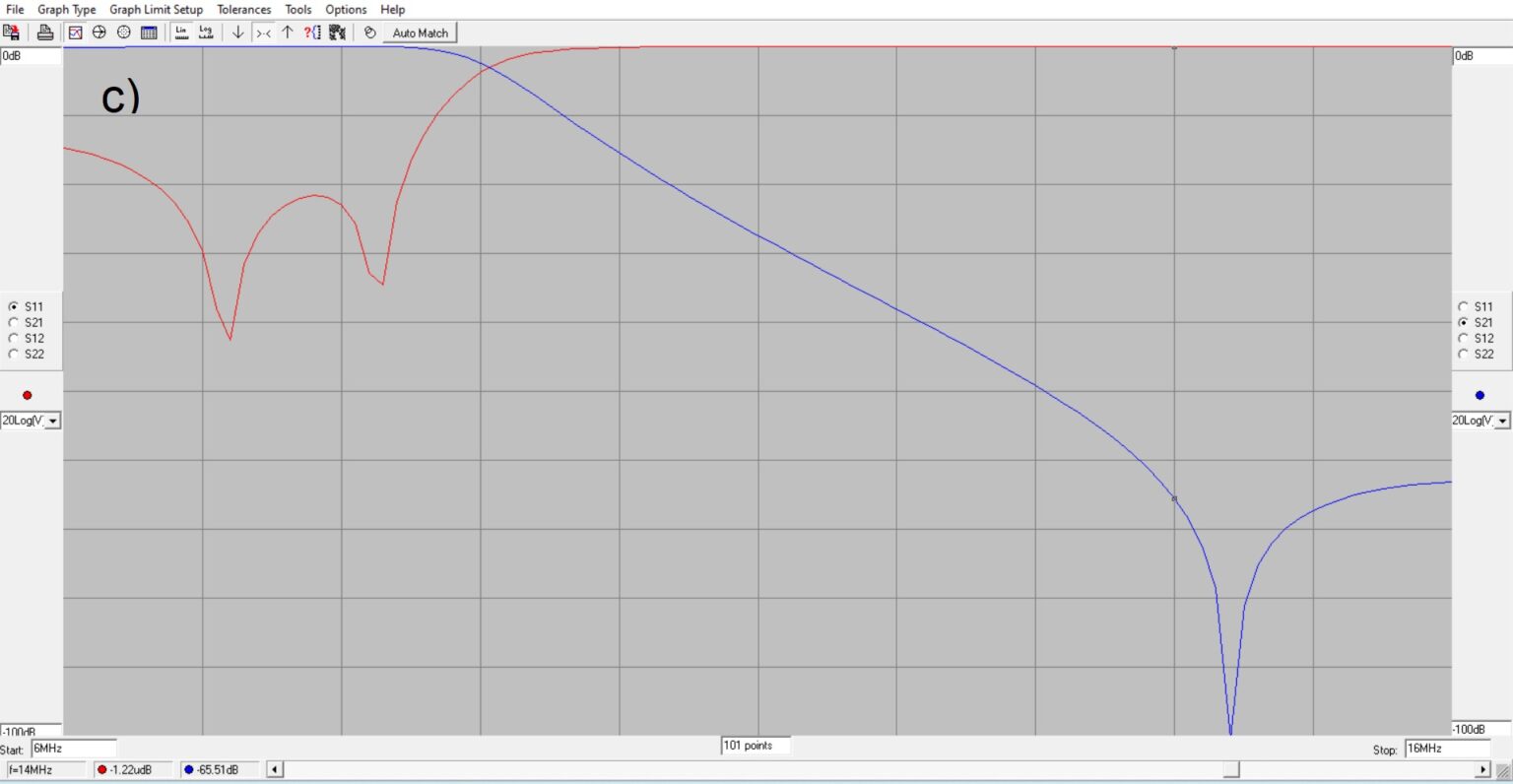Open the Graph Limit Setup menu
Screen dimensions: 1513x784
(x=158, y=9)
